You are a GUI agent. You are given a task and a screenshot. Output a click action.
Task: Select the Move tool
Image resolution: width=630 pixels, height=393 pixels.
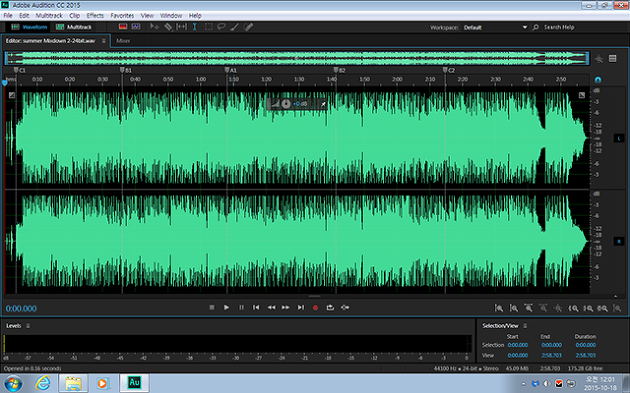(x=154, y=27)
